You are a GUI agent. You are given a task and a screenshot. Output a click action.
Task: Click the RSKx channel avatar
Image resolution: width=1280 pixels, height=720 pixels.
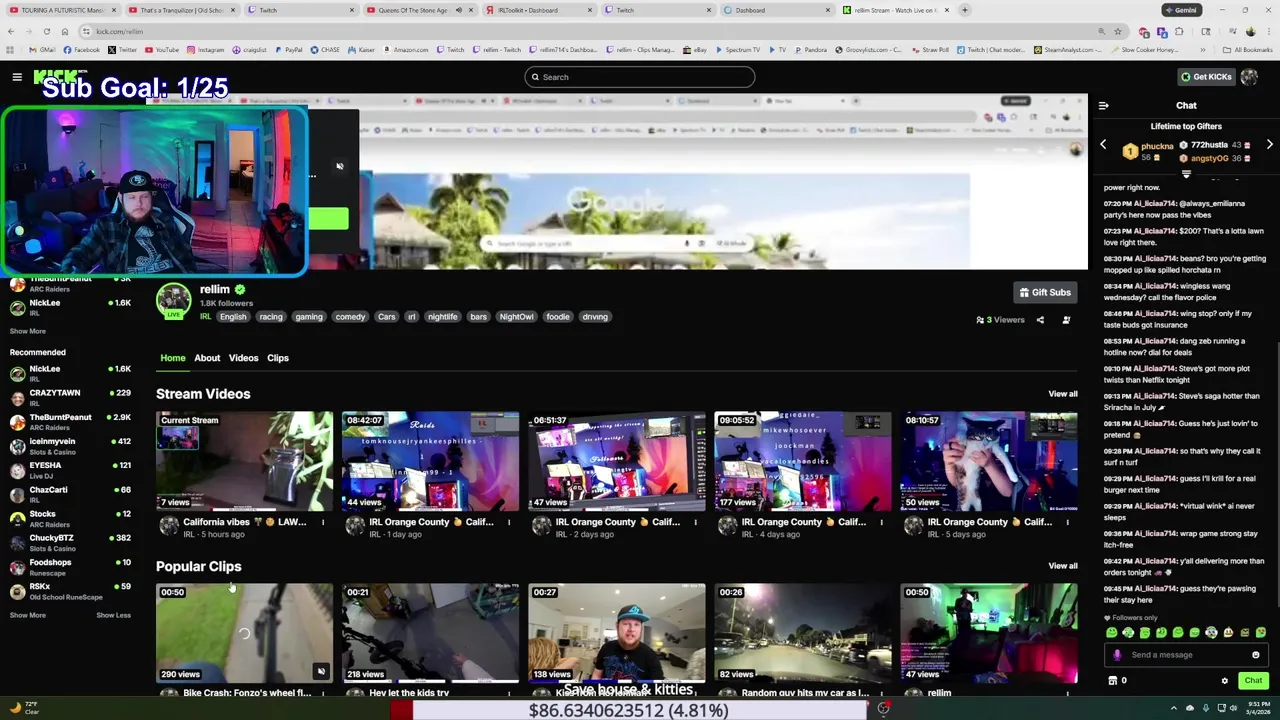tap(17, 591)
